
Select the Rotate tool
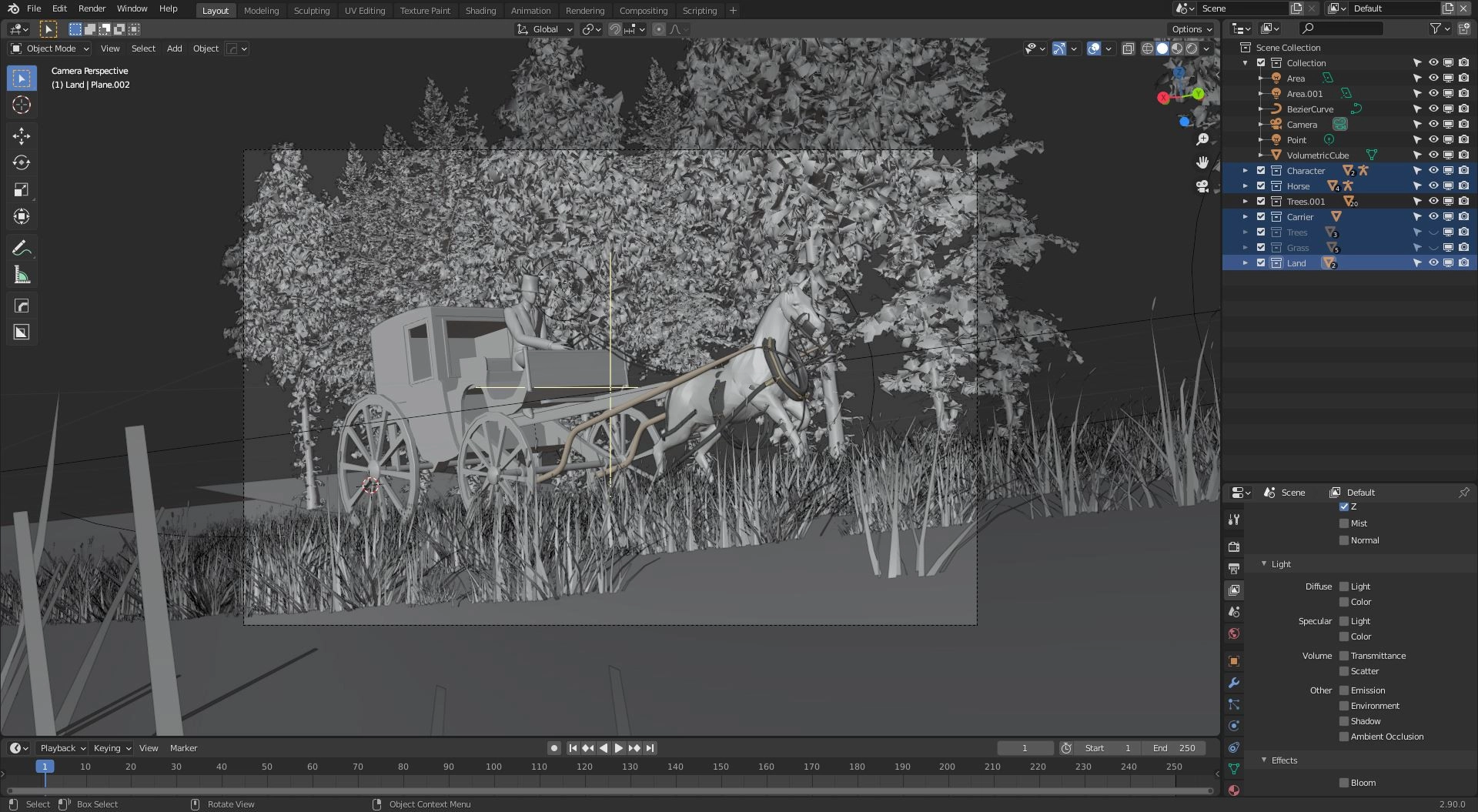click(22, 162)
